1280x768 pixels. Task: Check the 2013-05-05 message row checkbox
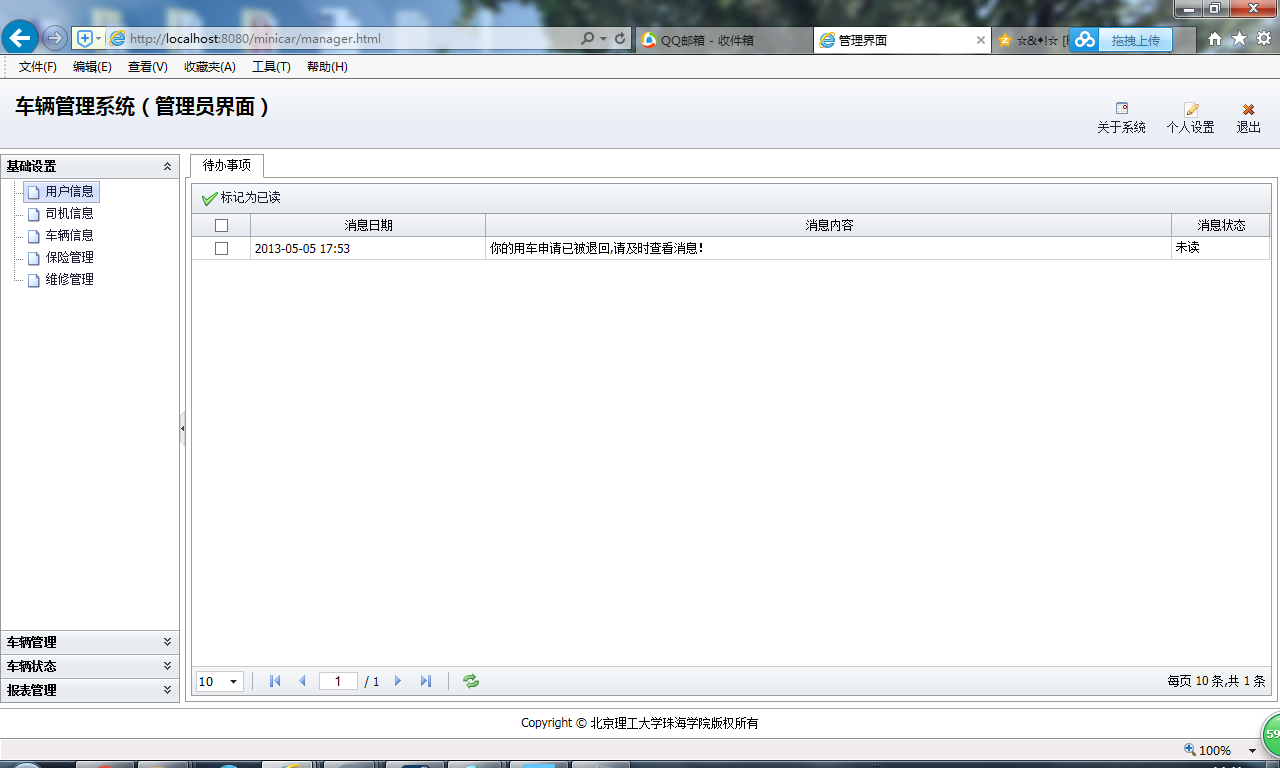coord(222,247)
